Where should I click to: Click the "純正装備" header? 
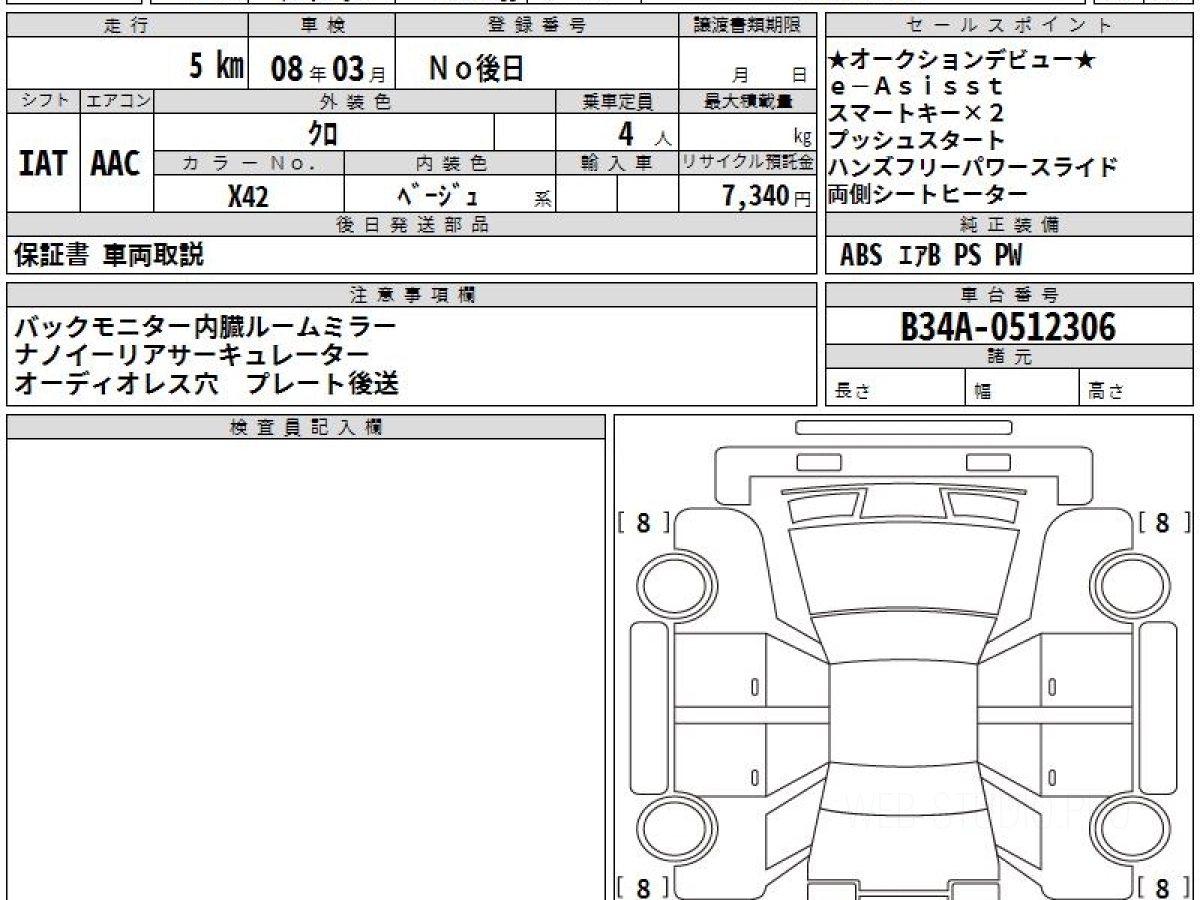point(1009,225)
